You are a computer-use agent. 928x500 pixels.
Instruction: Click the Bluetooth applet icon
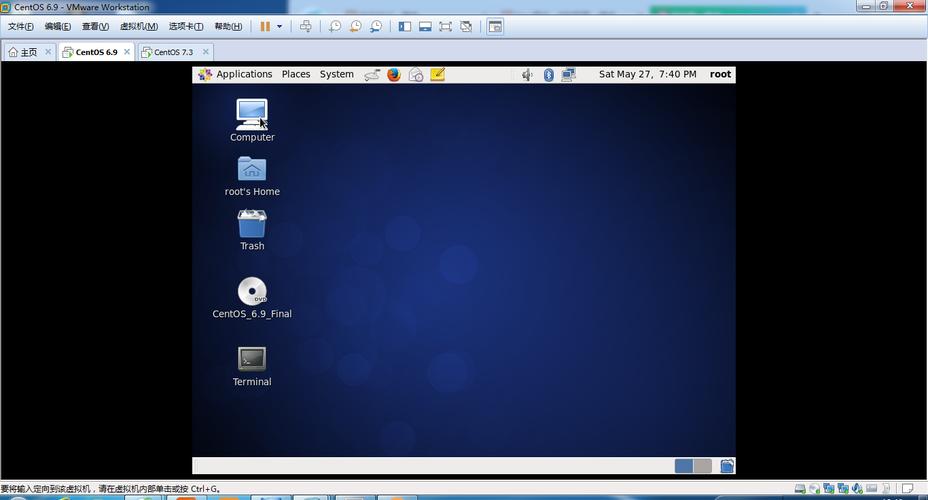(549, 75)
